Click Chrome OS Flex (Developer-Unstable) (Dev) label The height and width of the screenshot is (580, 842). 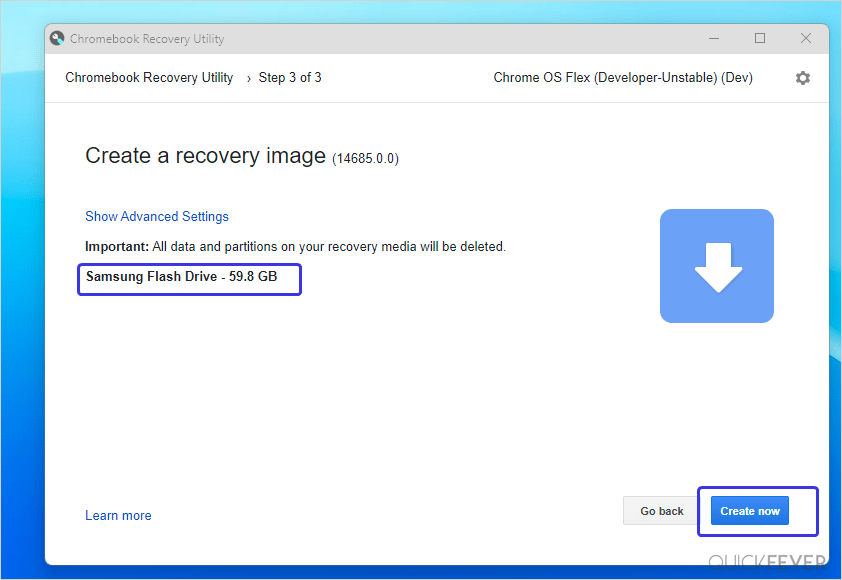coord(623,78)
